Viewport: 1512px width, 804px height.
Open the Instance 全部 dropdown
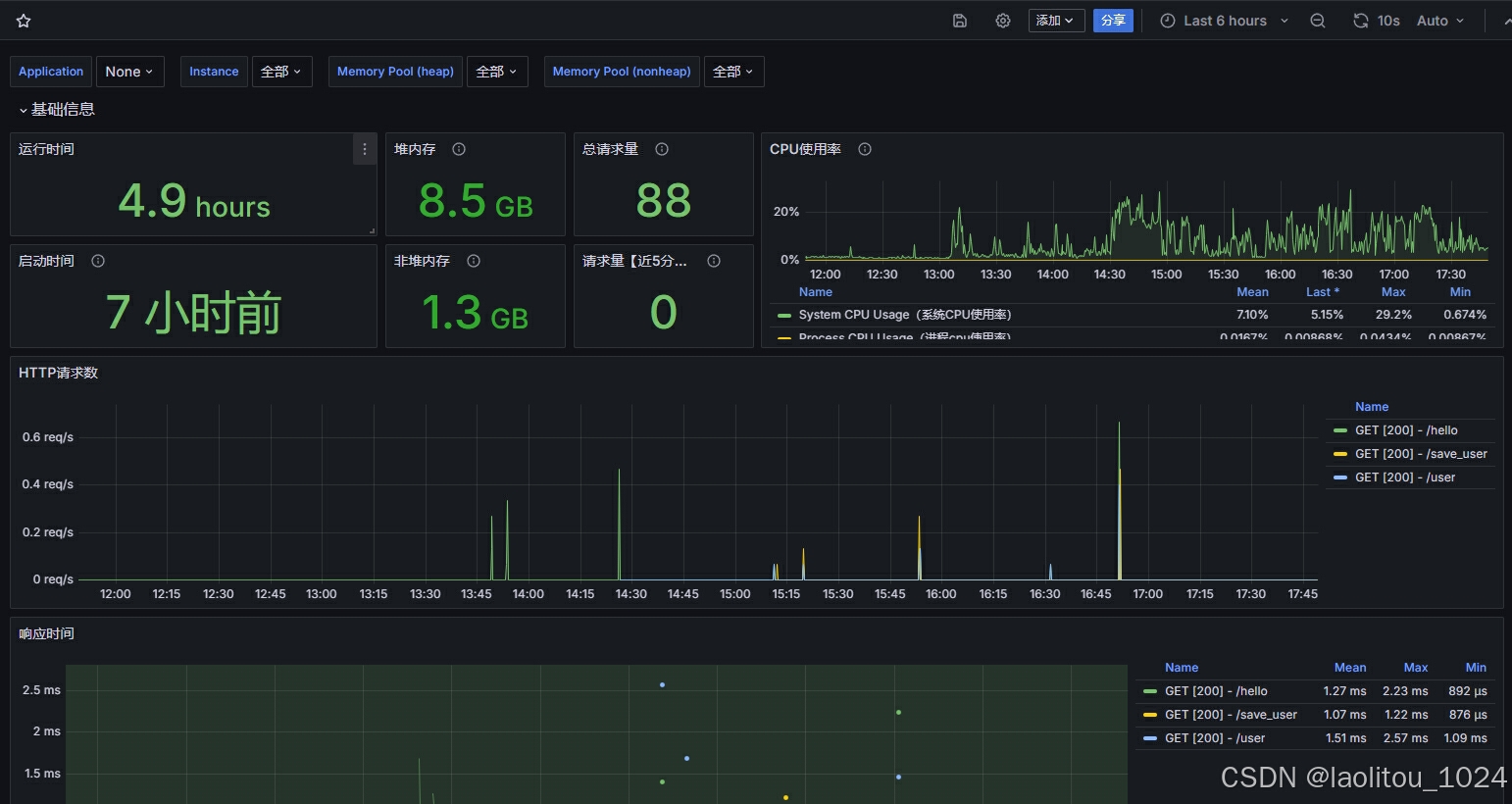[x=282, y=72]
